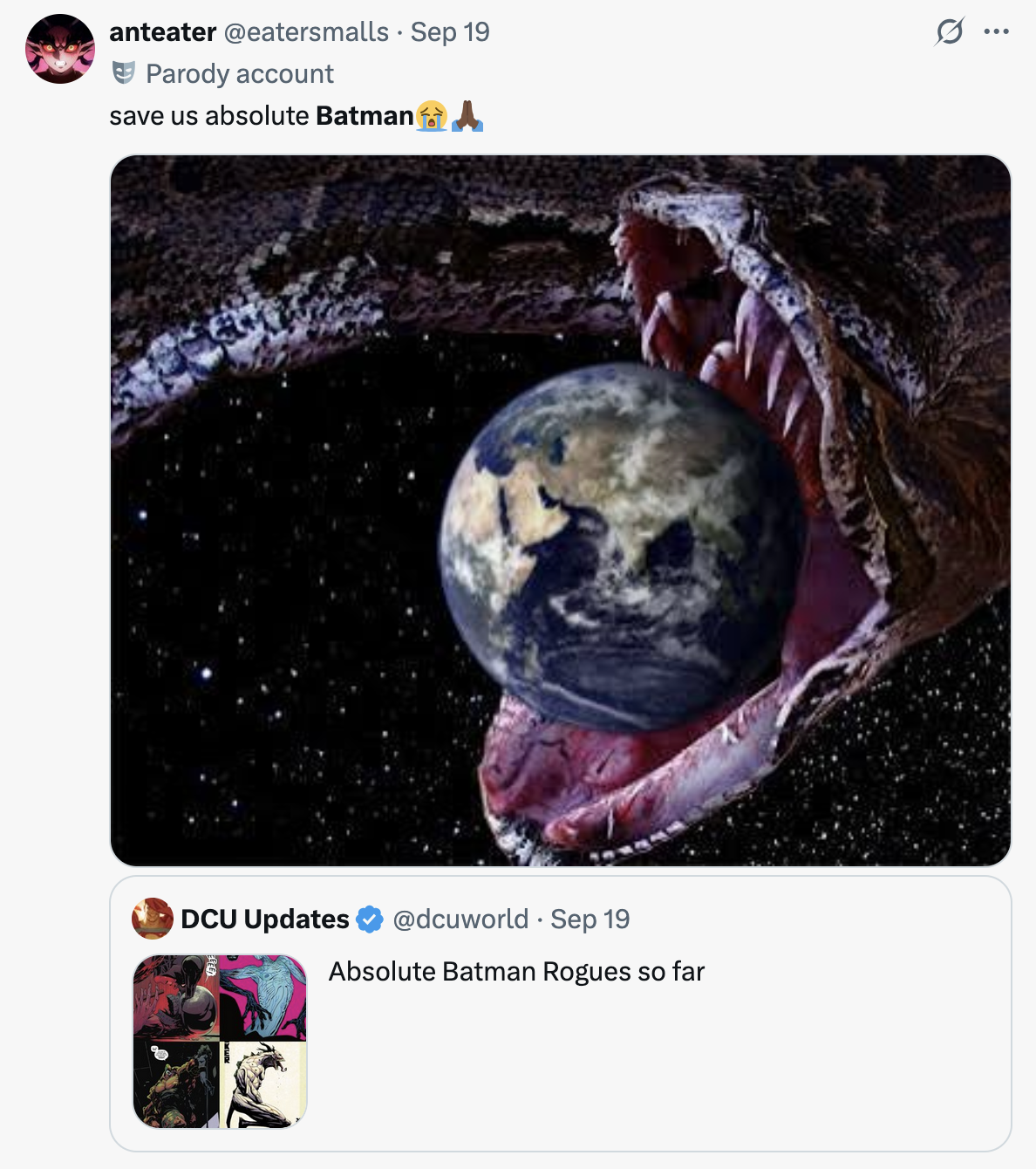The height and width of the screenshot is (1169, 1036).
Task: Click the Sep 19 timestamp beside @eatersmalls
Action: point(450,32)
